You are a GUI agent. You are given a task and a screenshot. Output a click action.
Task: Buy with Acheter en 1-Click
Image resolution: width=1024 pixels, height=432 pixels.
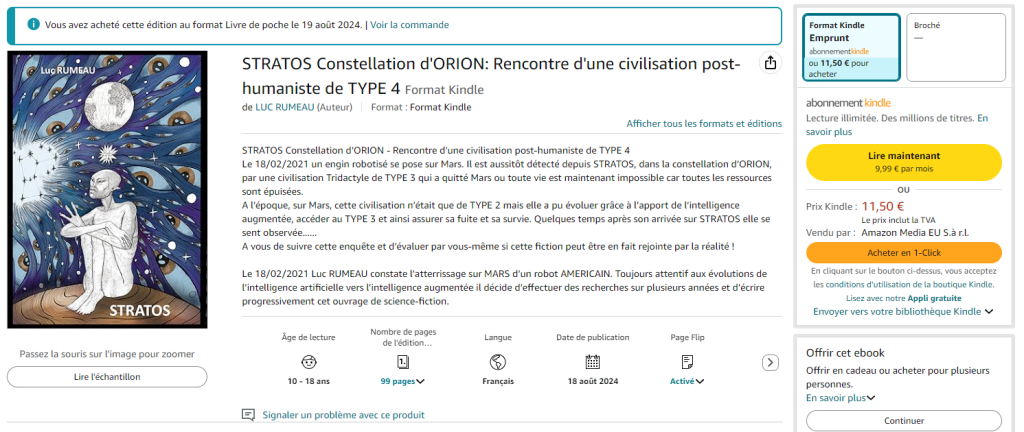point(903,252)
